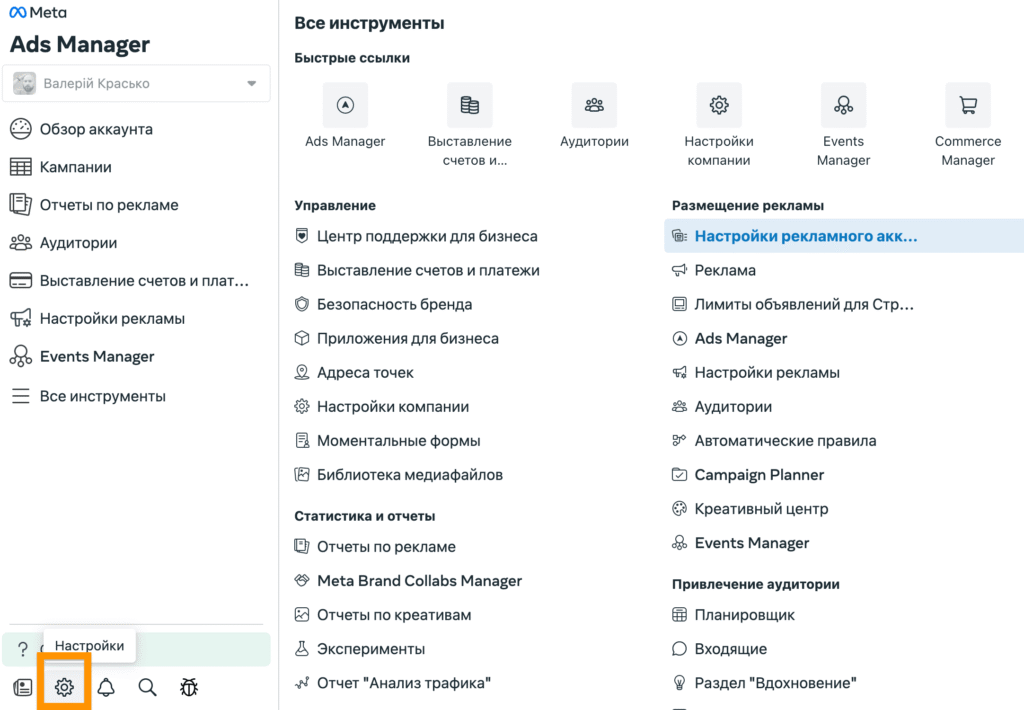Screen dimensions: 1024x710
Task: Open Обзор аккаунта in the sidebar
Action: 96,129
